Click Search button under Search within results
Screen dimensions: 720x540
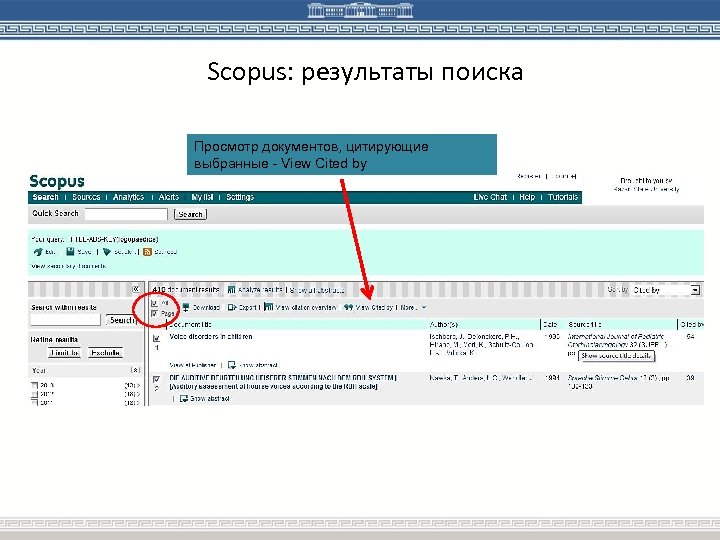pyautogui.click(x=121, y=320)
